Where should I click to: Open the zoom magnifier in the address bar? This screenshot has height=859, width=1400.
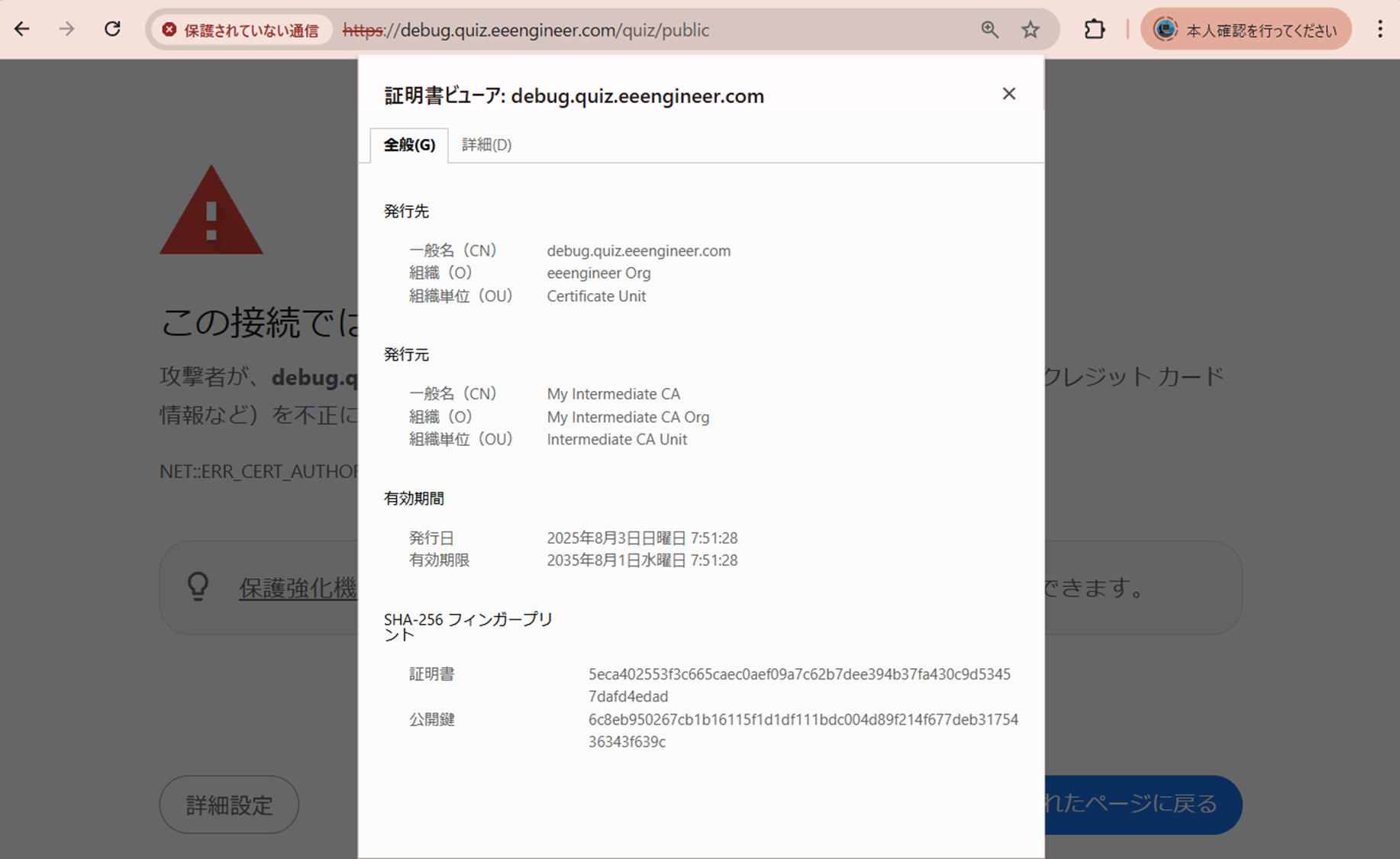pyautogui.click(x=989, y=30)
